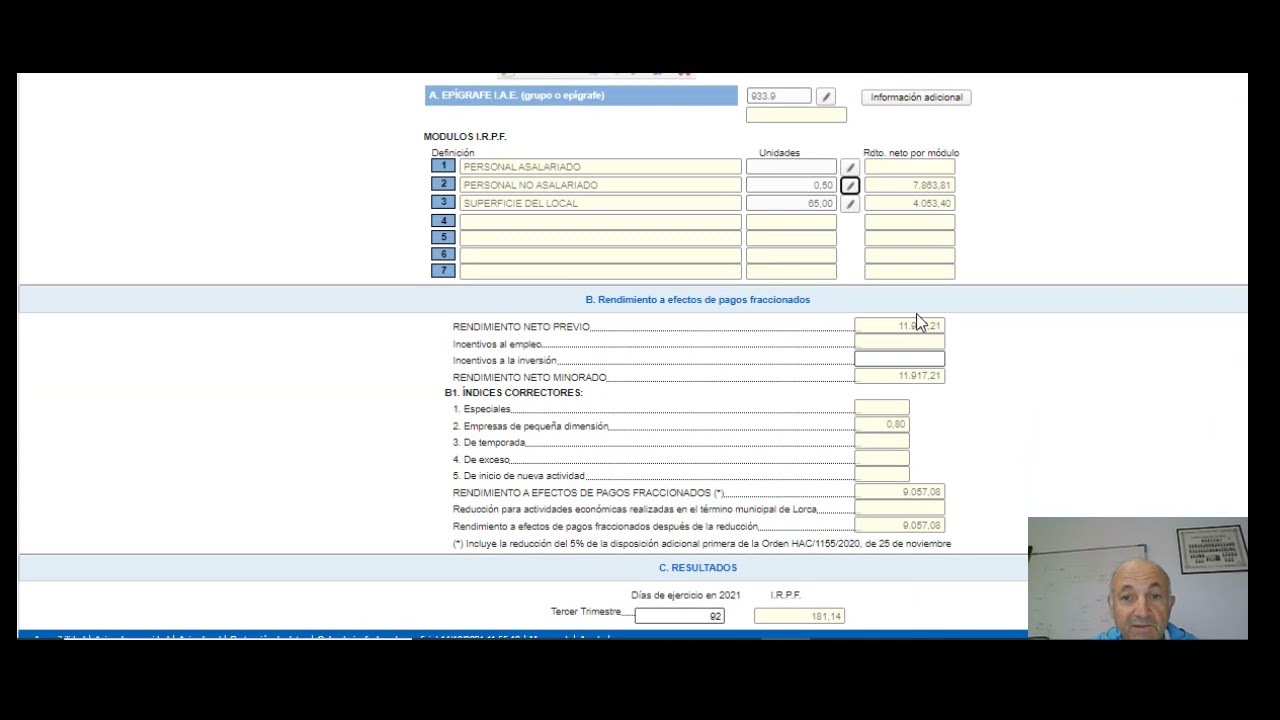
Task: Click the Unidades field of module row 6
Action: point(791,255)
